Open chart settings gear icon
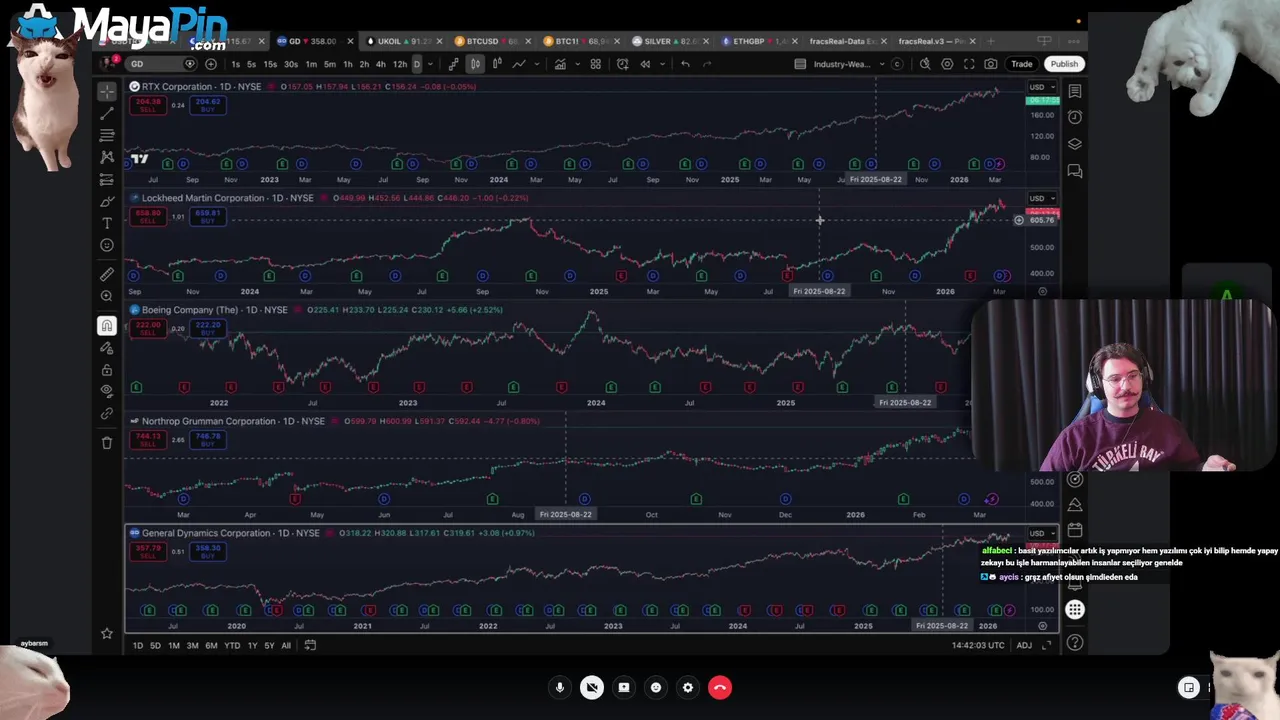1280x720 pixels. coord(947,64)
